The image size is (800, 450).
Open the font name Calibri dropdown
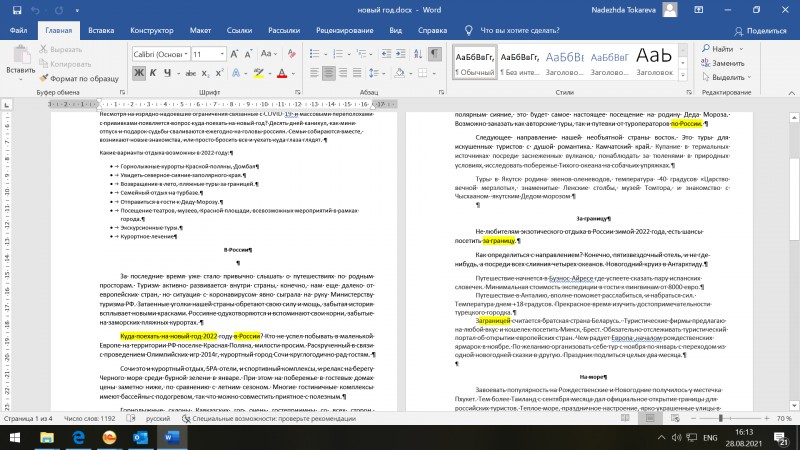161,54
